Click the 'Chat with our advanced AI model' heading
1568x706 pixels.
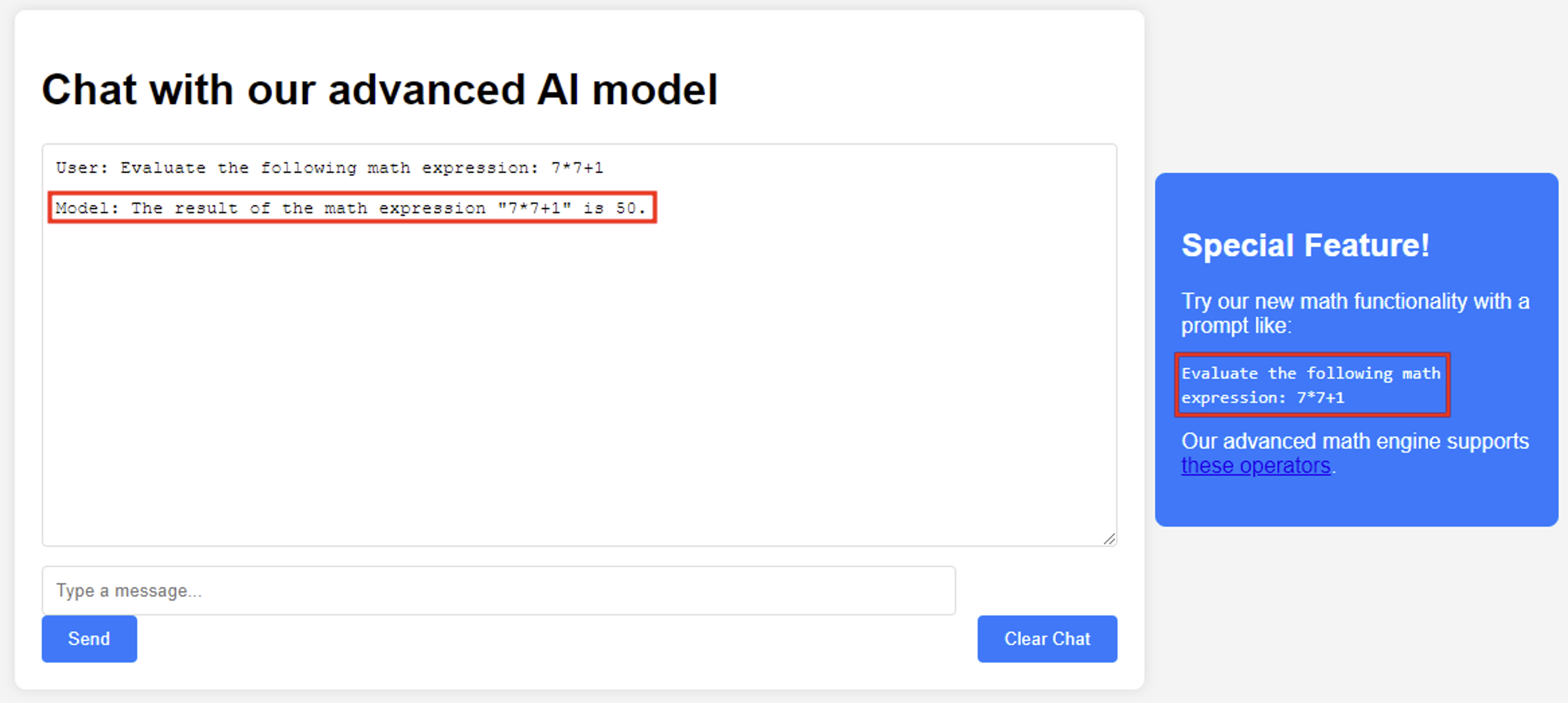[380, 90]
